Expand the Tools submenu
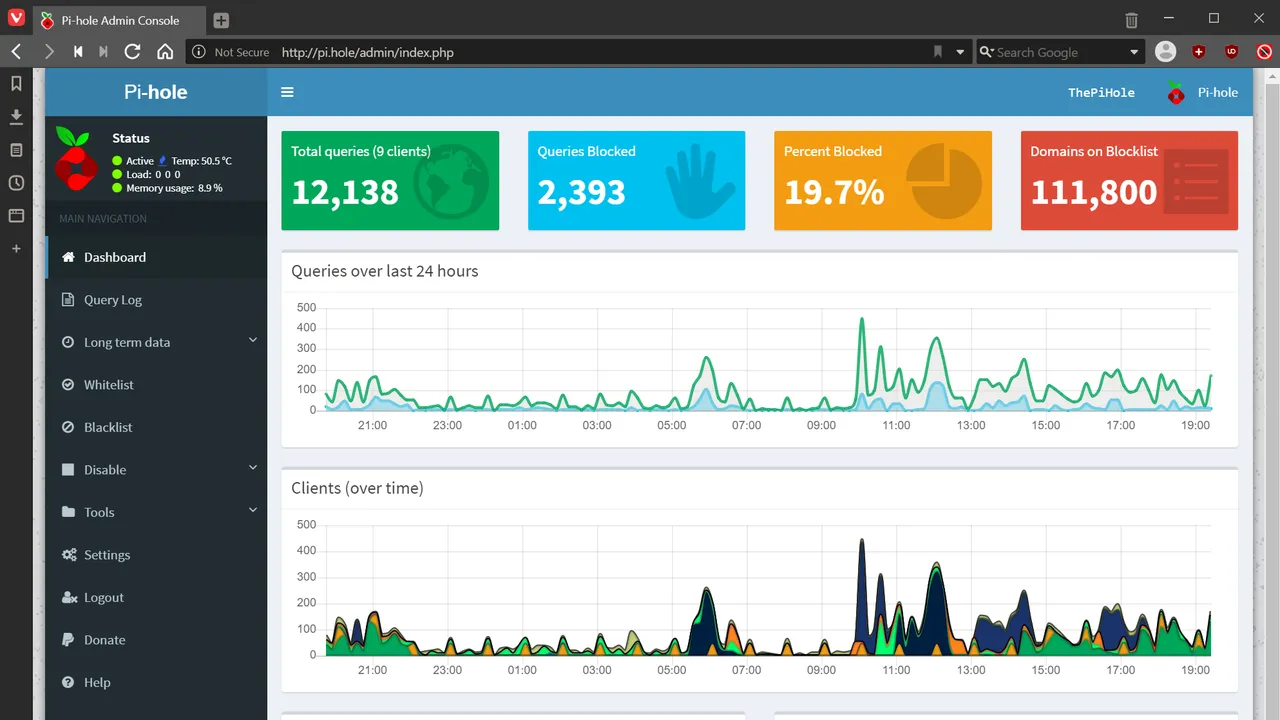The width and height of the screenshot is (1280, 720). coord(156,512)
